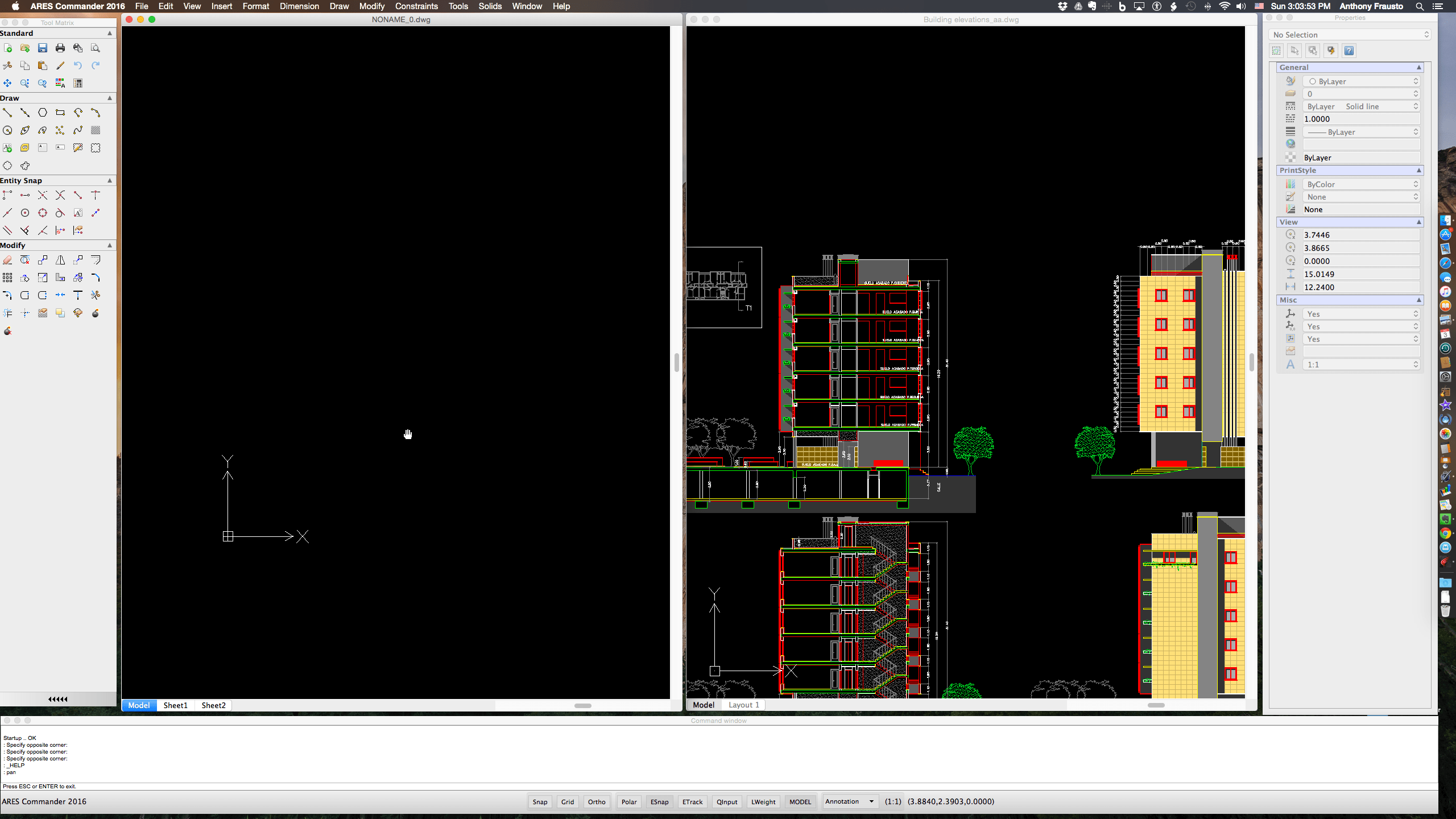The height and width of the screenshot is (819, 1456).
Task: Select the Polygon draw tool
Action: point(43,113)
